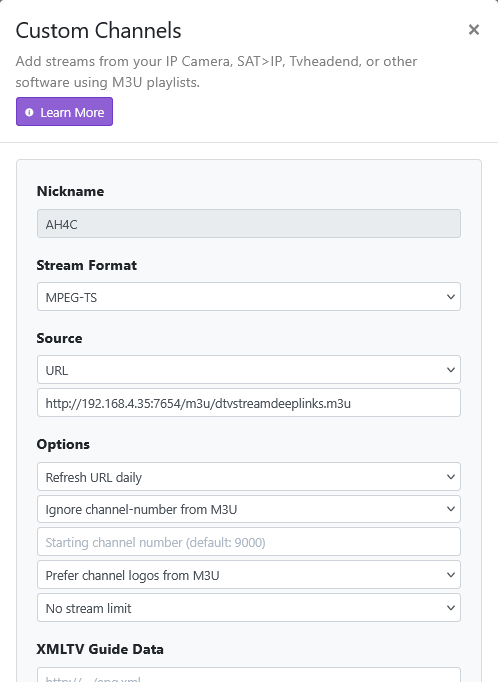Click the XMLTV Guide Data heading
498x682 pixels.
100,649
